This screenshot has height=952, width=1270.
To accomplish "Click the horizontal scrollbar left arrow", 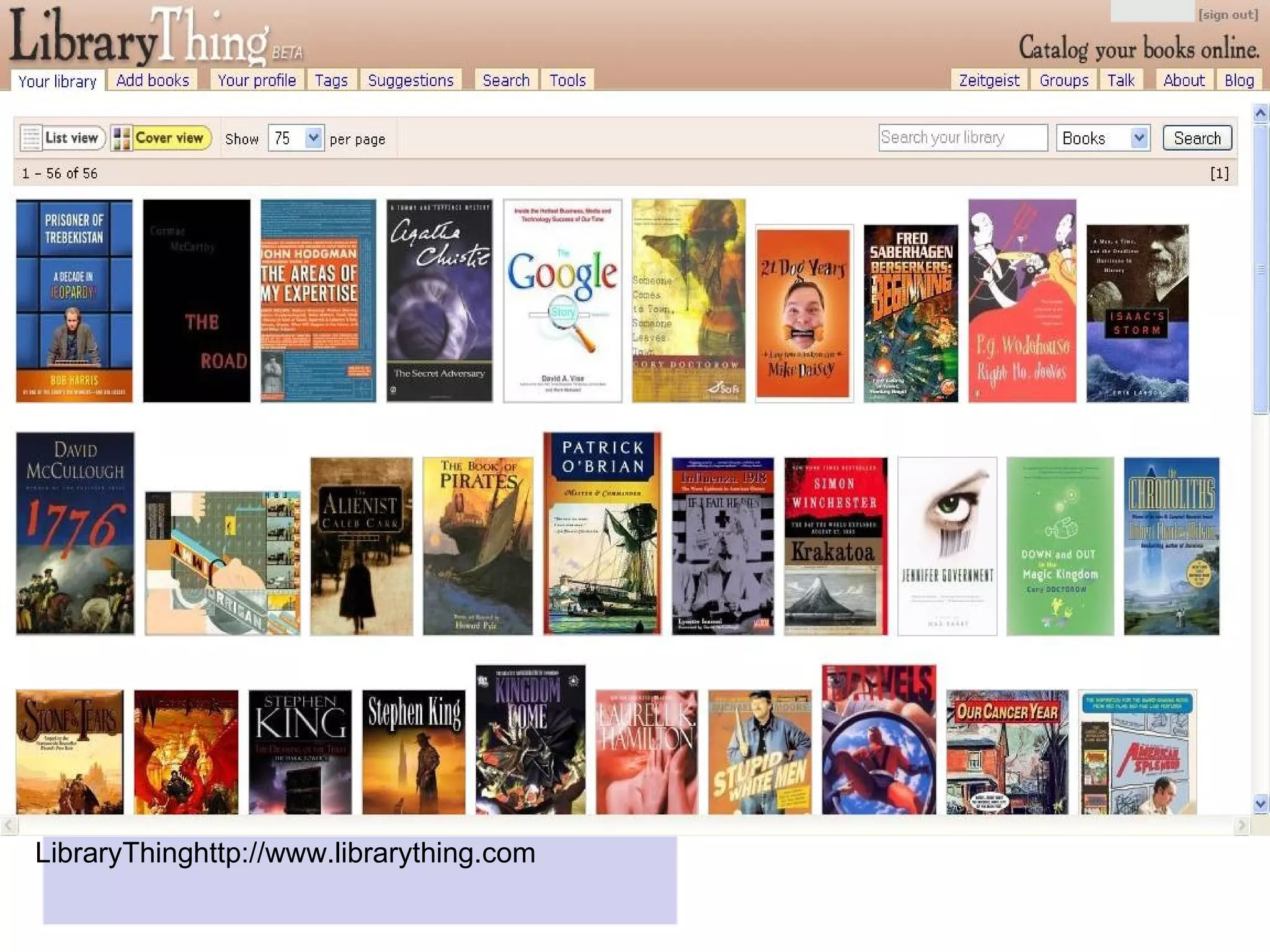I will (x=9, y=826).
